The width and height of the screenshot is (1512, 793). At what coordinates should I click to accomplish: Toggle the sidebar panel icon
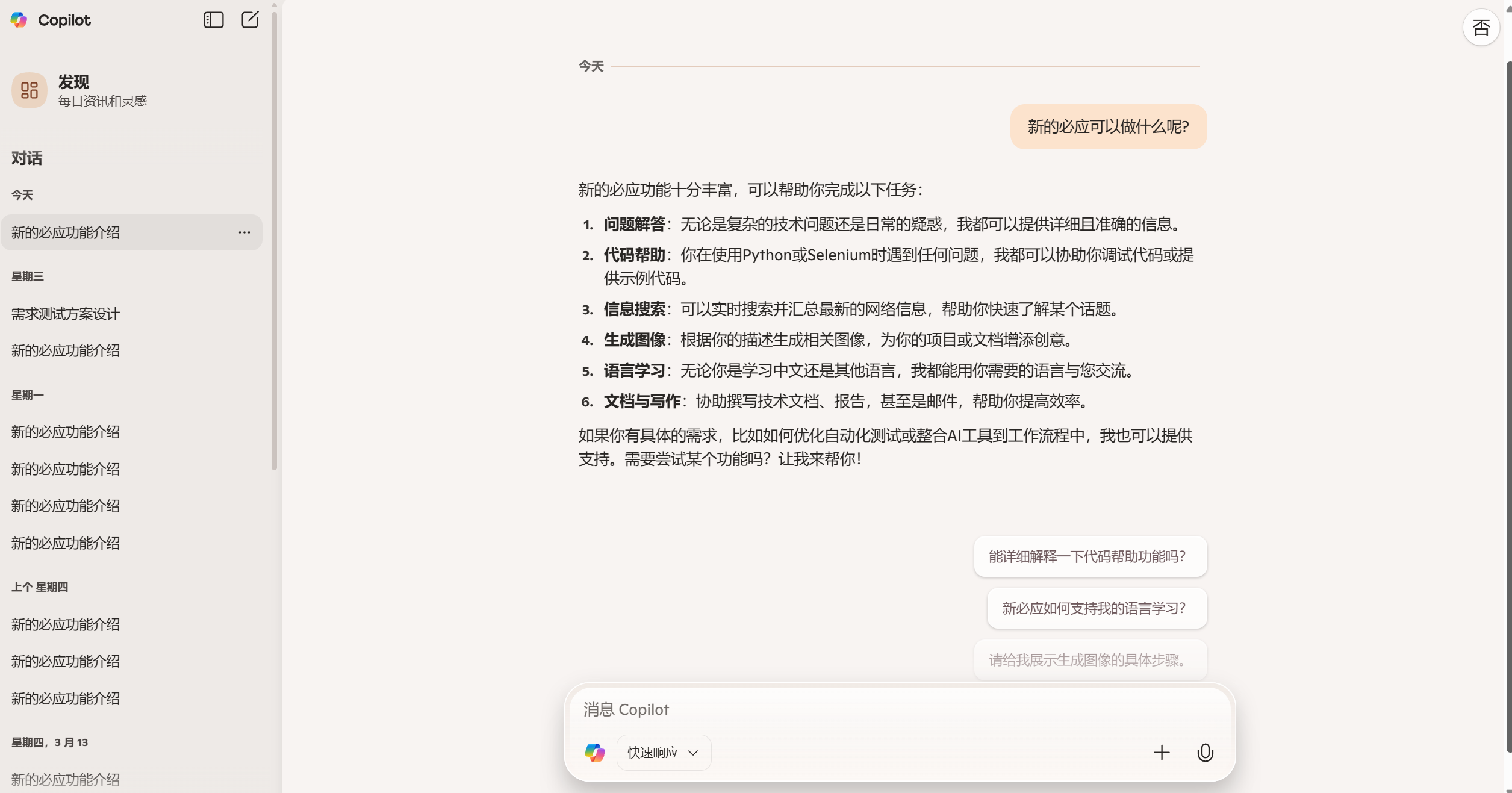pyautogui.click(x=214, y=20)
